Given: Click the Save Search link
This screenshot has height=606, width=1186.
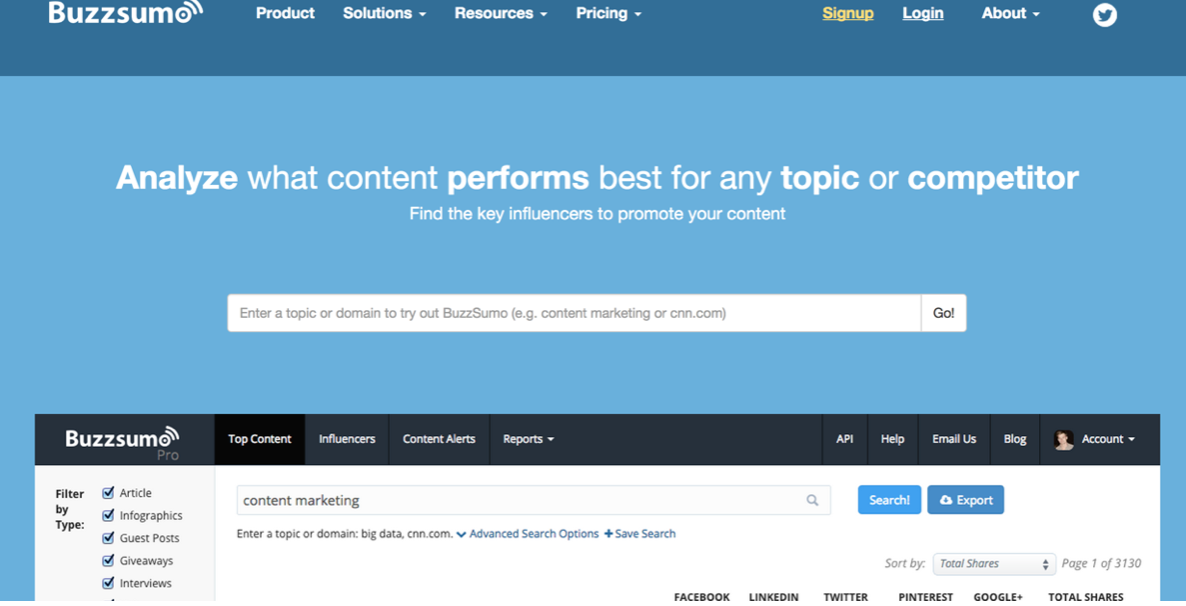Looking at the screenshot, I should click(x=640, y=533).
